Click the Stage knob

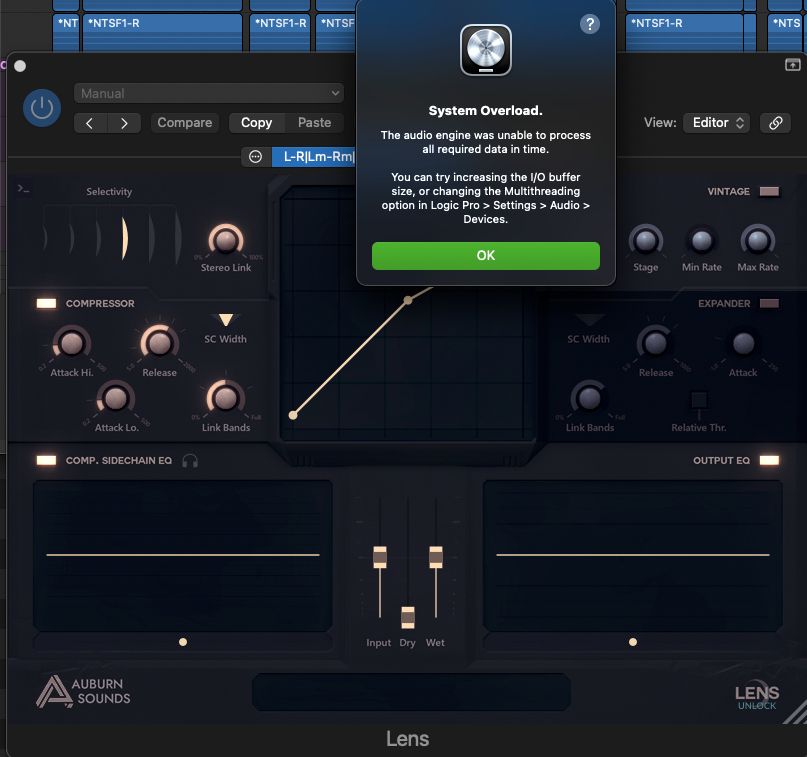pos(646,240)
